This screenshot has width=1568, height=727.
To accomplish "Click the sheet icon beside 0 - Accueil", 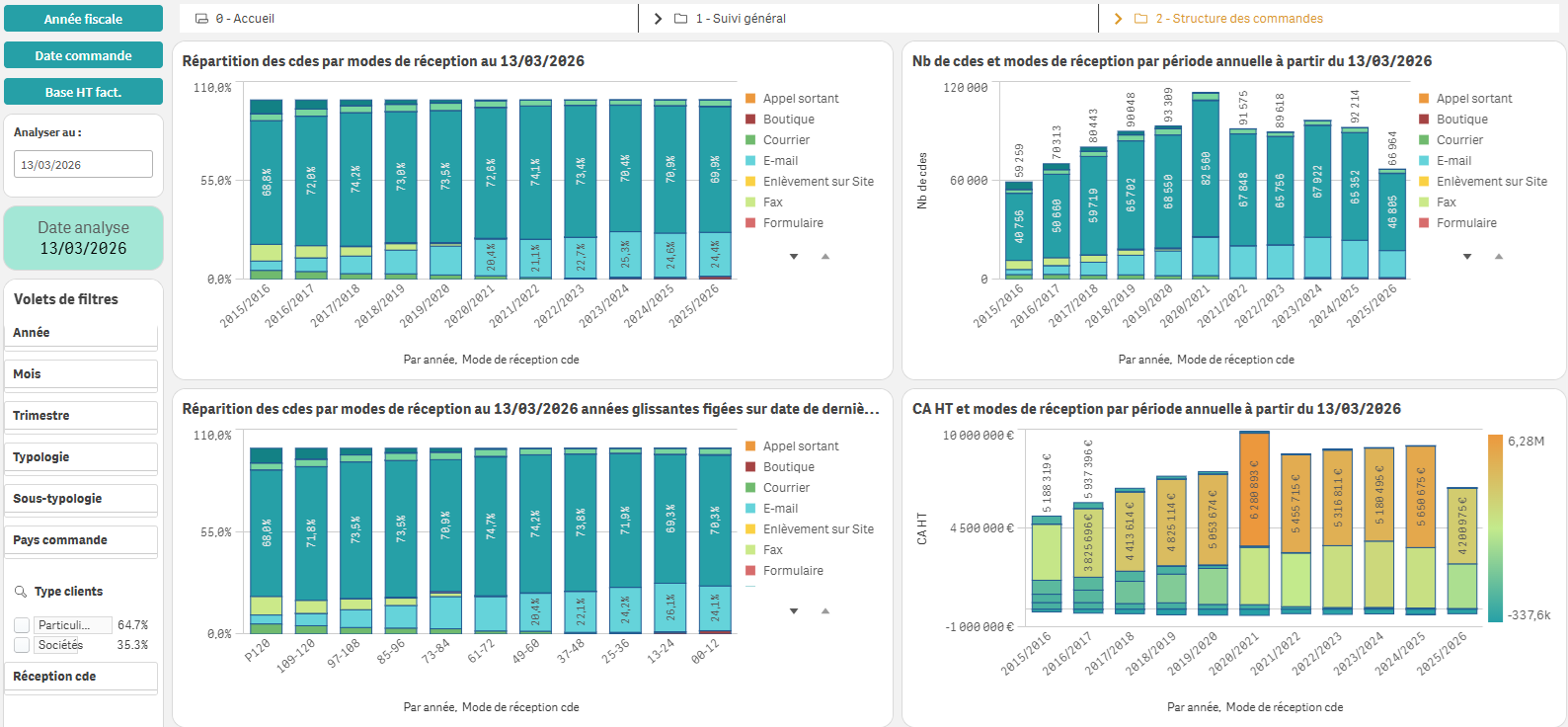I will pyautogui.click(x=201, y=19).
